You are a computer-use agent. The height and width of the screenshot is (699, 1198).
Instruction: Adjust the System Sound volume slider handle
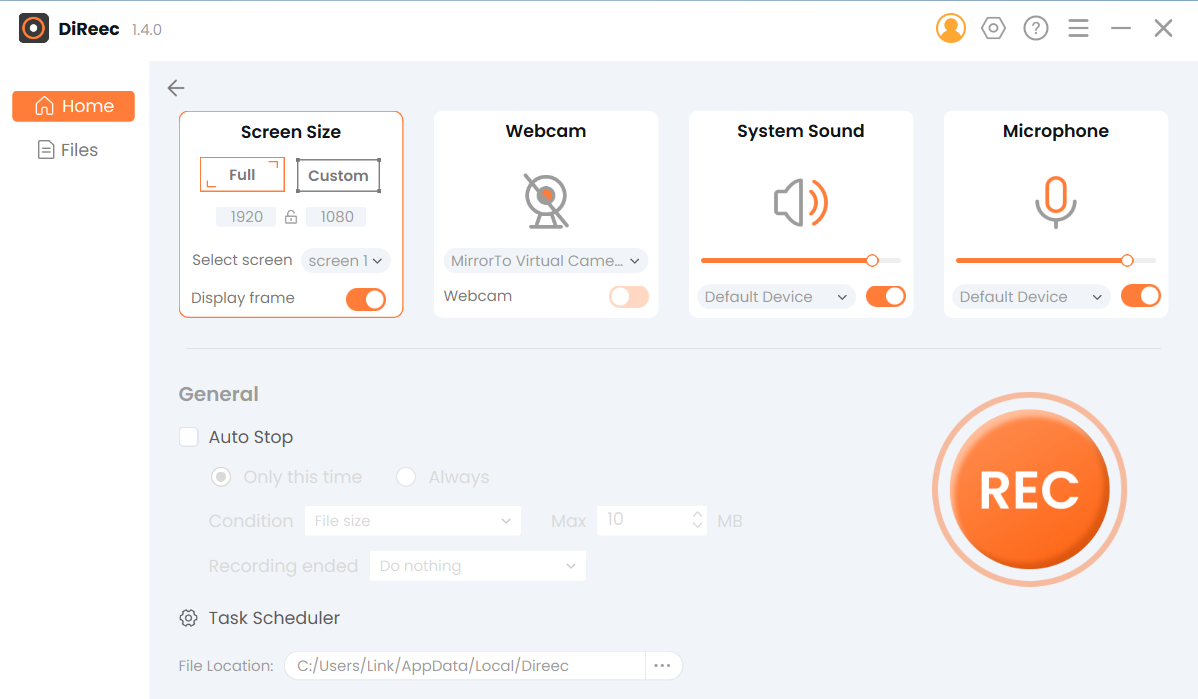pyautogui.click(x=872, y=261)
